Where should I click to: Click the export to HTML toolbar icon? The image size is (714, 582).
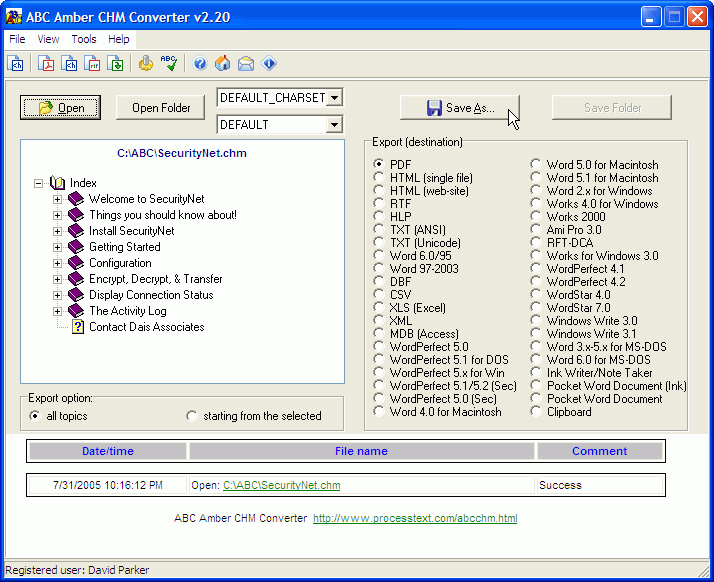pyautogui.click(x=69, y=63)
